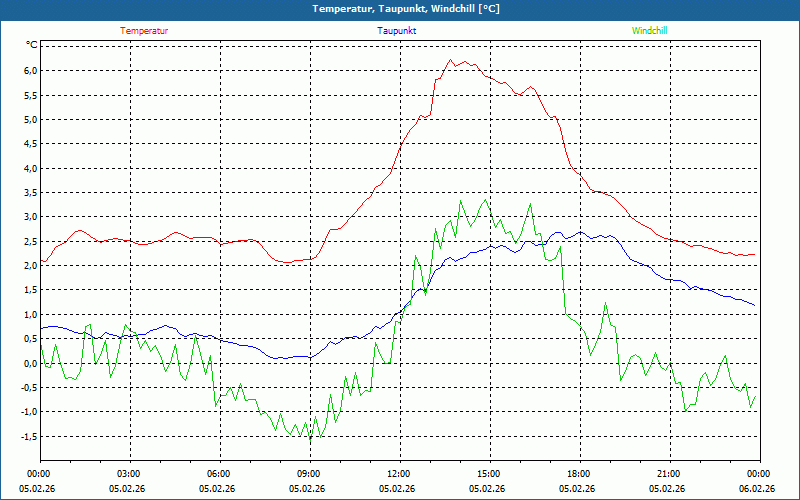Select the 6,0 y-axis tick label
The image size is (800, 500).
click(x=29, y=71)
